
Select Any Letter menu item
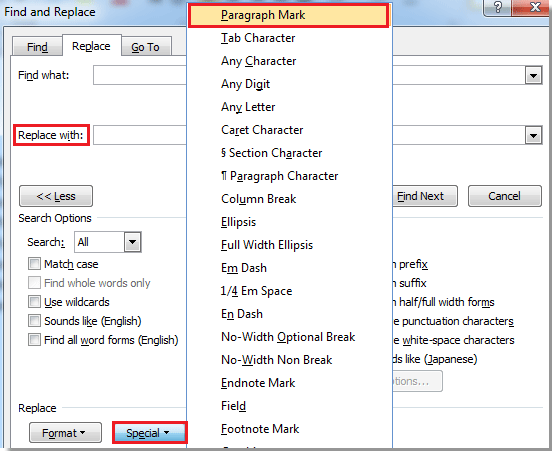289,107
